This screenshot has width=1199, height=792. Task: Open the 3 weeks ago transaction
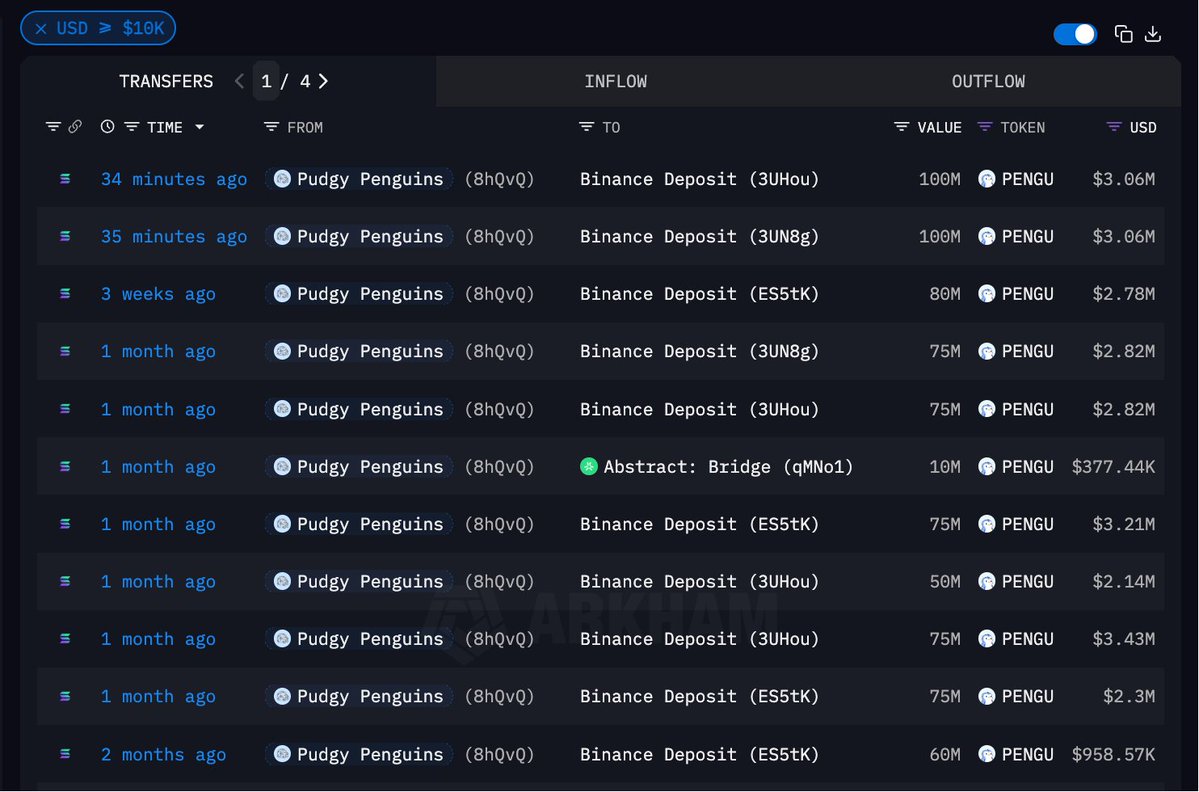[x=158, y=294]
